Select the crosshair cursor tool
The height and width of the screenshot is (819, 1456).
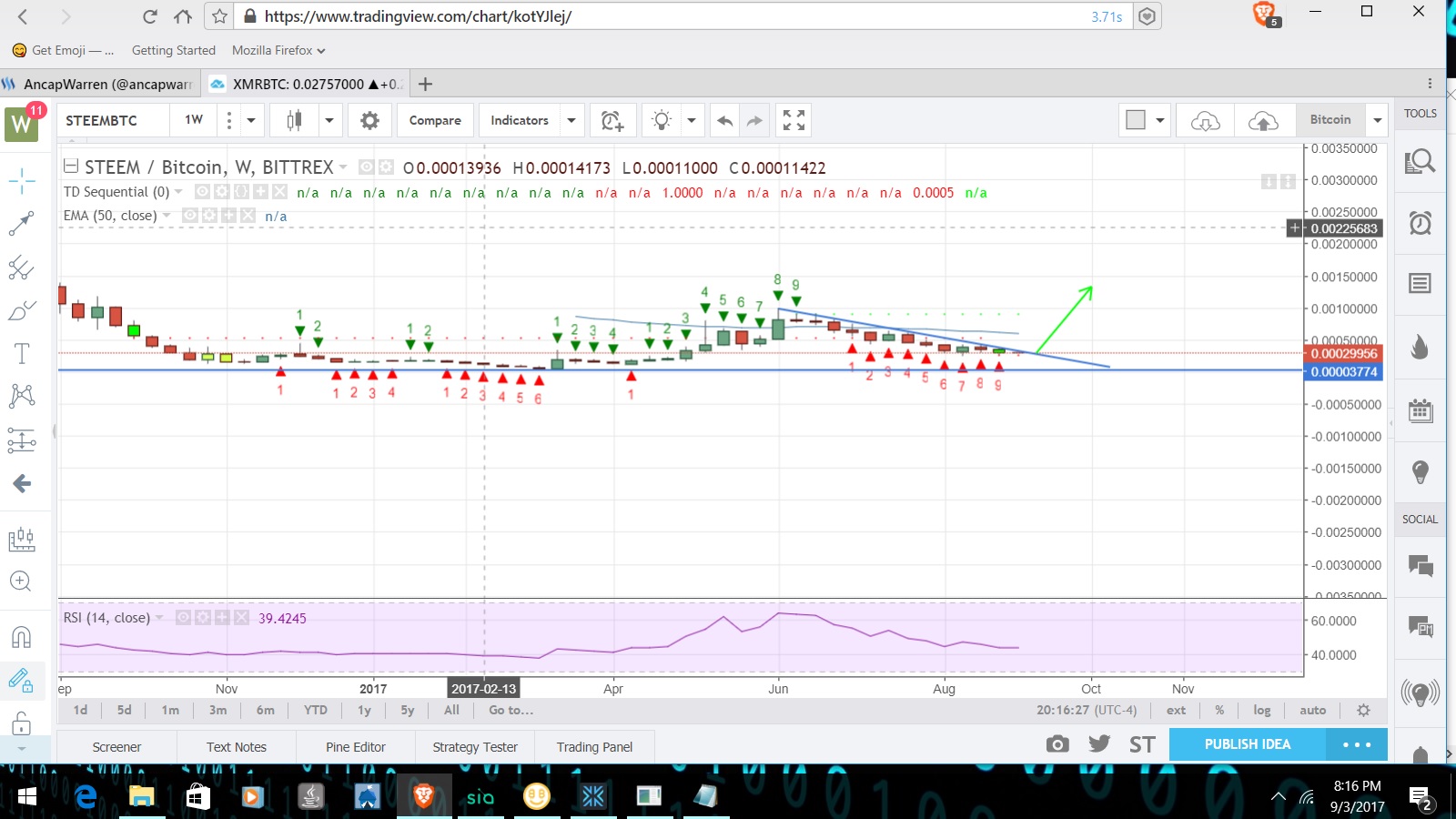tap(22, 180)
